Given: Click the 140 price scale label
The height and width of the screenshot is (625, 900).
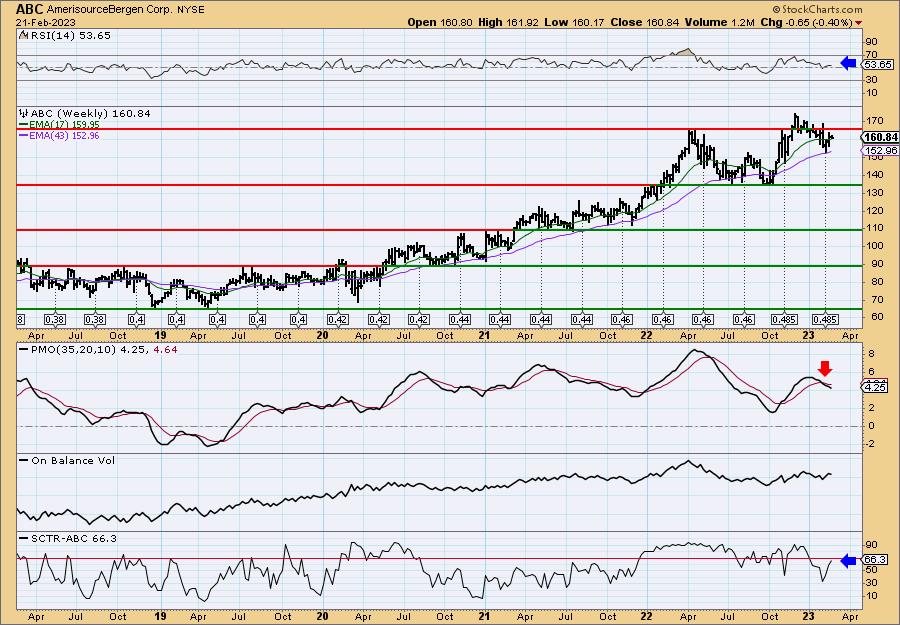Looking at the screenshot, I should pyautogui.click(x=874, y=175).
